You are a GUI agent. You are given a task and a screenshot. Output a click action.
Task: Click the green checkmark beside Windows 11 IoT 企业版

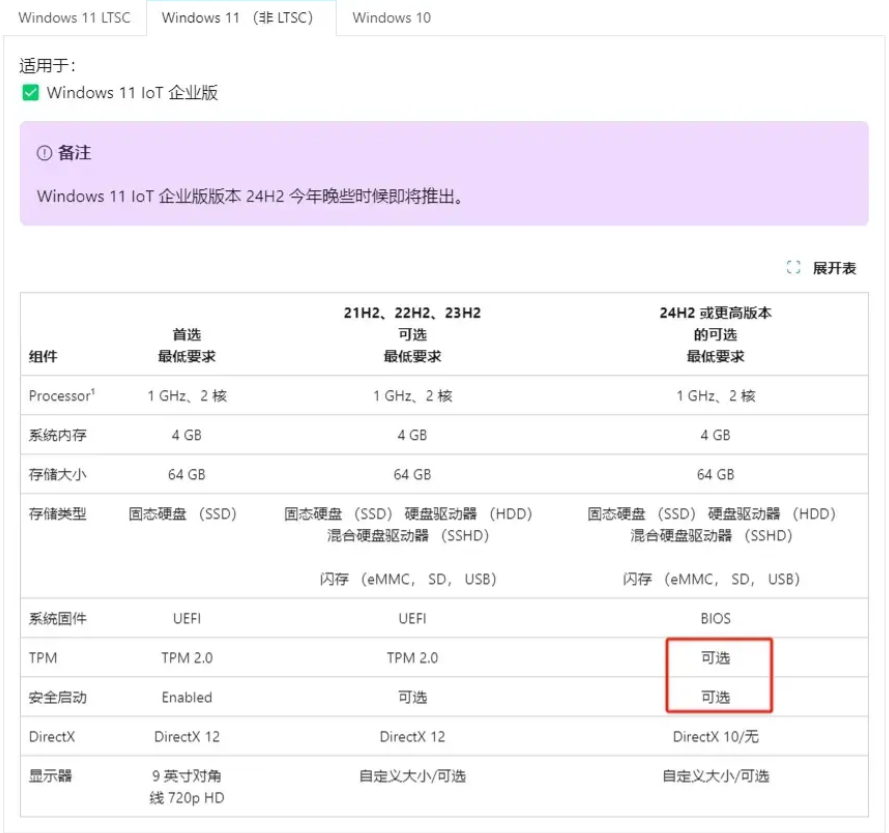click(x=30, y=93)
